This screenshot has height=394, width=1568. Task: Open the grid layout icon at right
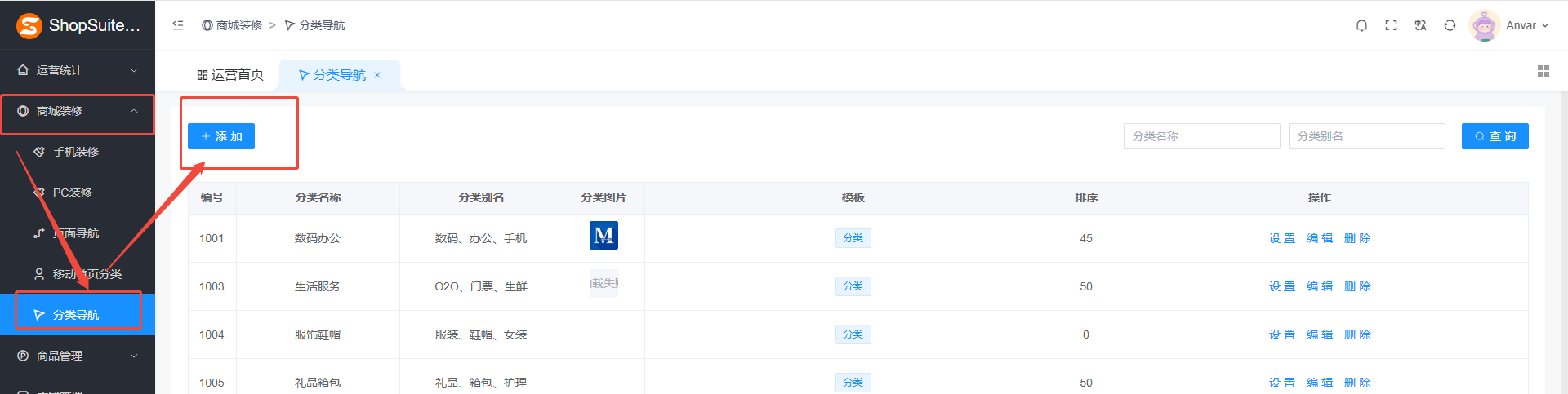(x=1543, y=72)
